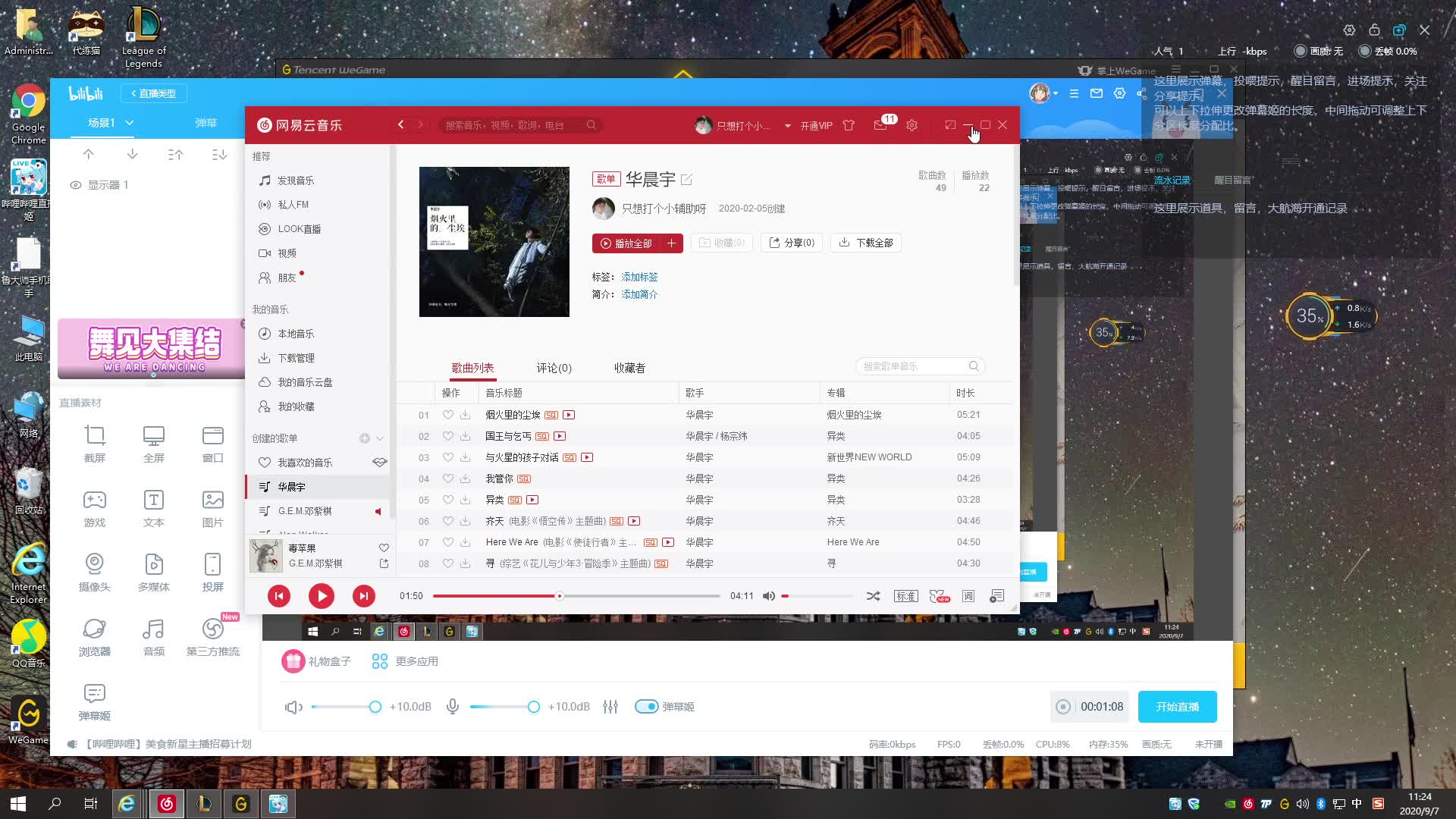1456x819 pixels.
Task: Collapse the 创建的歌单 section arrow
Action: (380, 438)
